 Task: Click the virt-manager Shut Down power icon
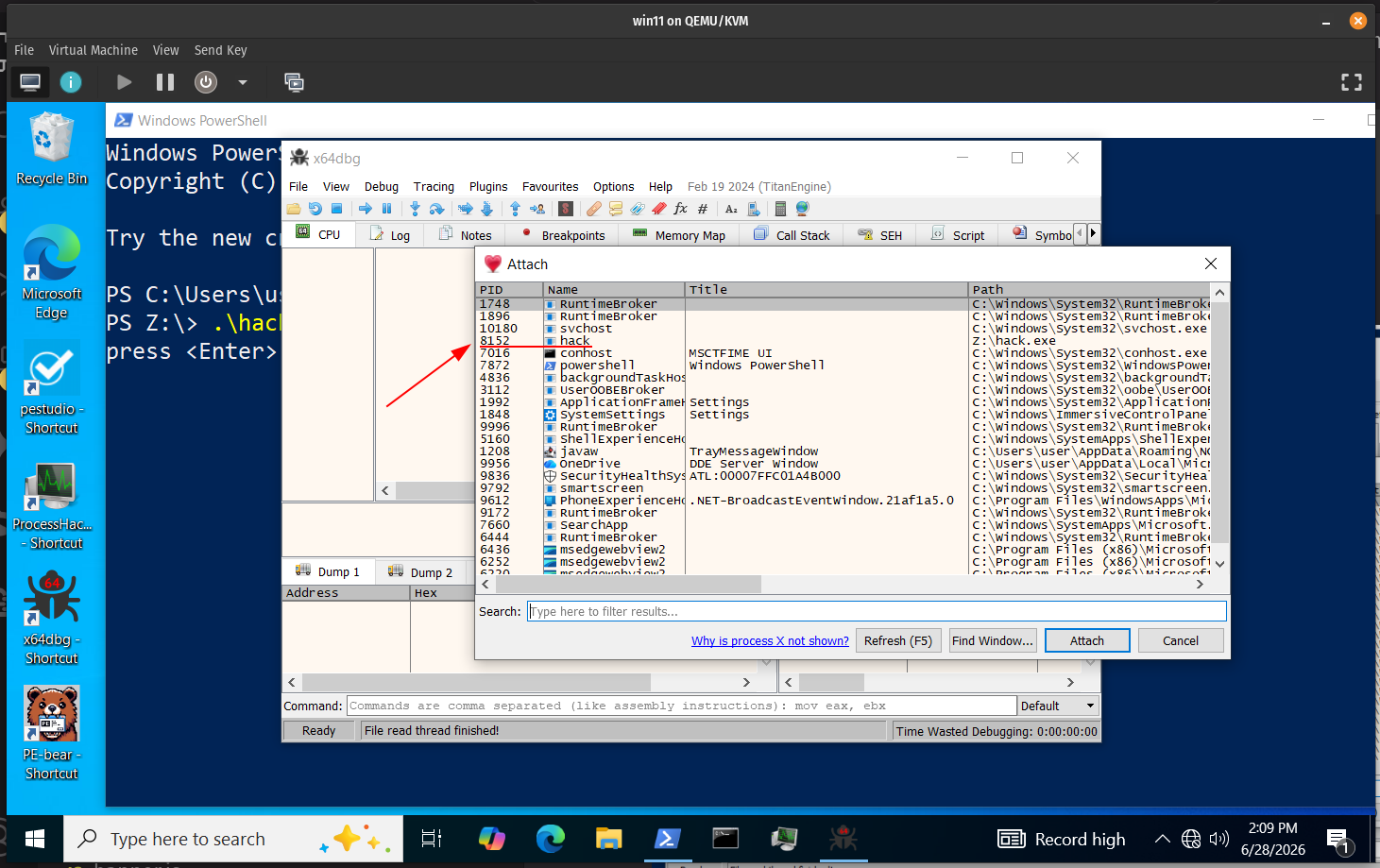coord(206,82)
